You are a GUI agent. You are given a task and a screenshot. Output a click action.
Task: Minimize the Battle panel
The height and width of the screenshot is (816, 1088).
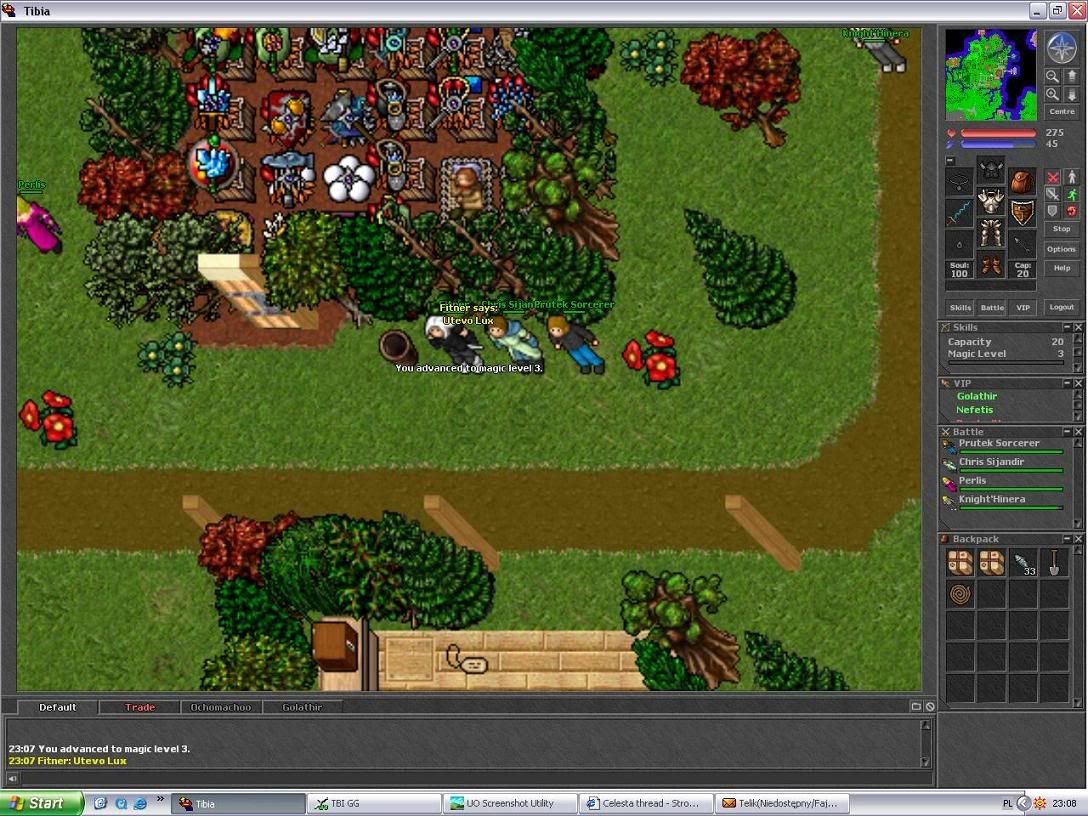click(x=1067, y=432)
